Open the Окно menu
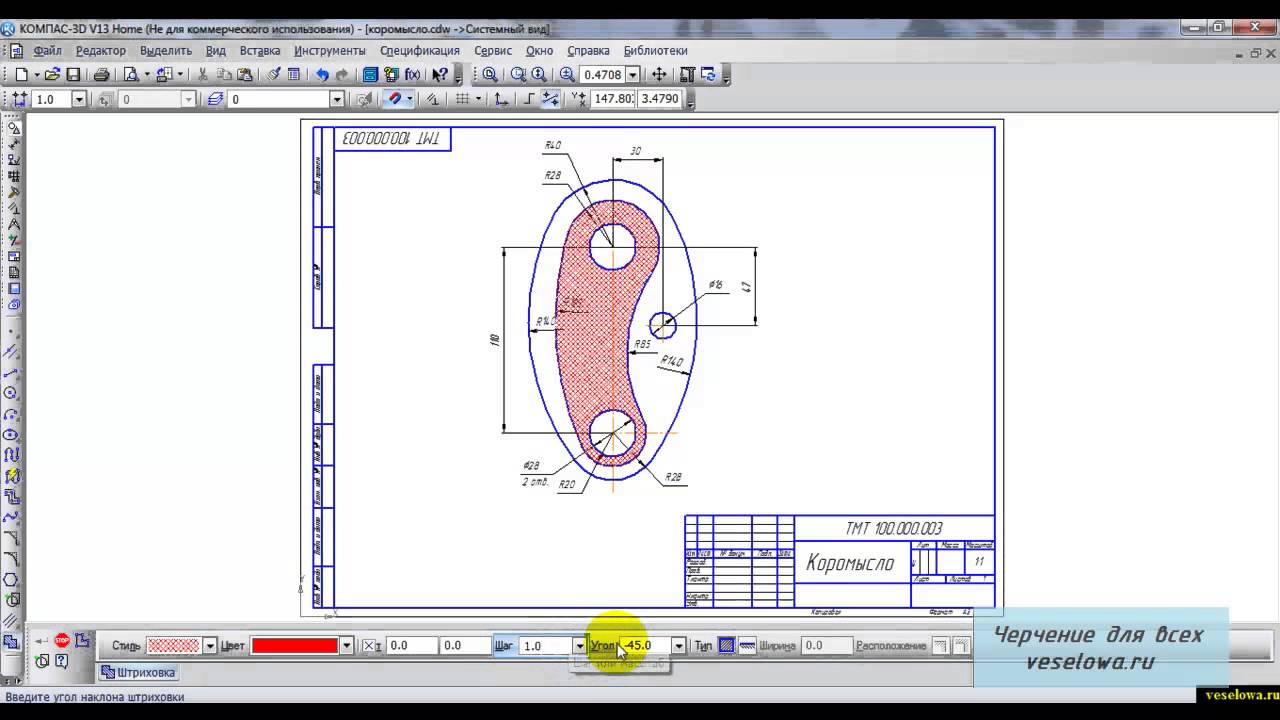The width and height of the screenshot is (1280, 720). [x=539, y=50]
